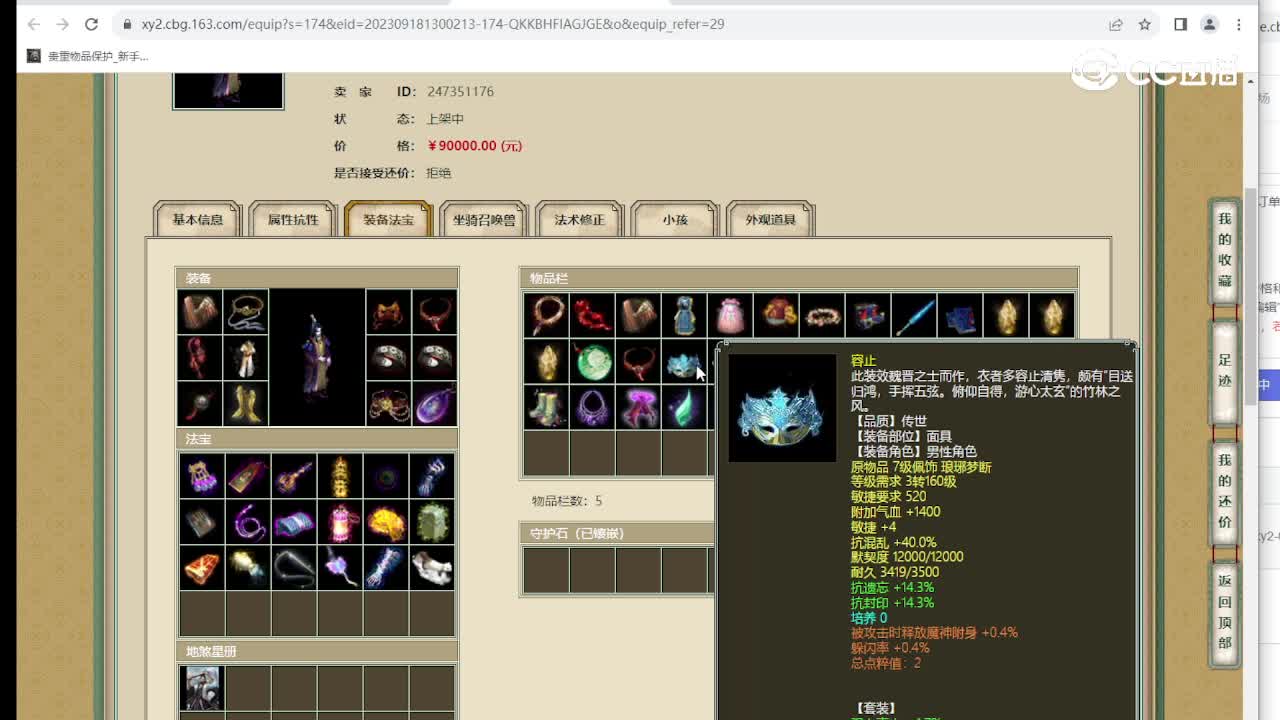This screenshot has height=720, width=1280.
Task: Open the browser side panel icon
Action: (1180, 24)
